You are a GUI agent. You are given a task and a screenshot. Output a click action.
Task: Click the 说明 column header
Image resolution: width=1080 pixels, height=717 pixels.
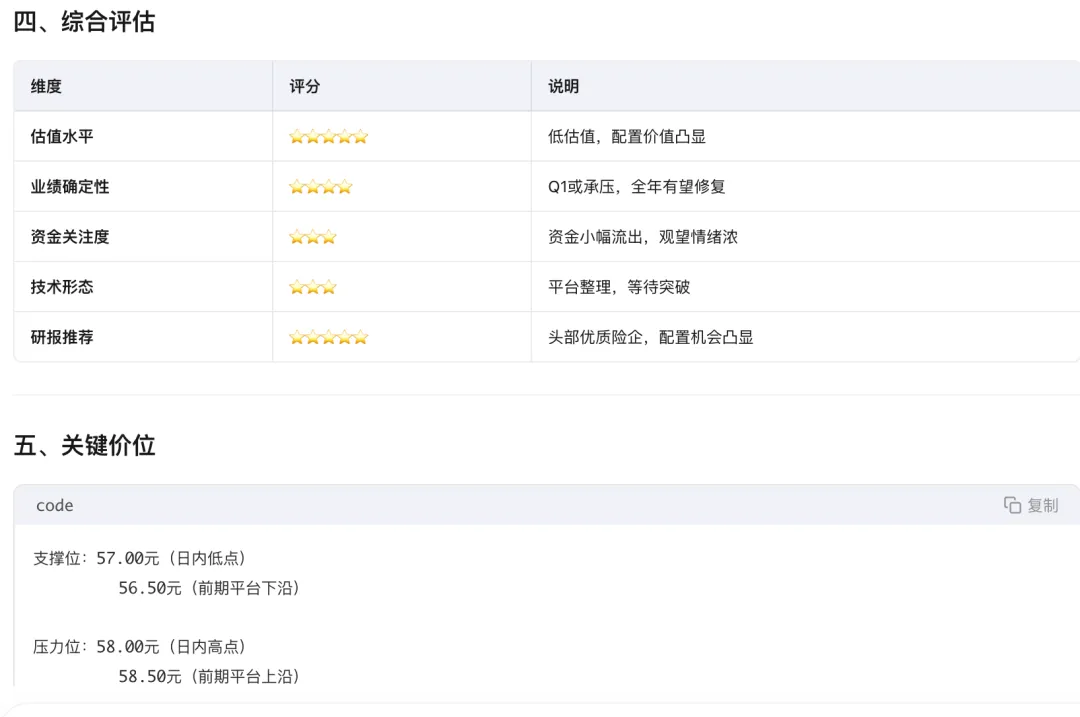pyautogui.click(x=563, y=87)
